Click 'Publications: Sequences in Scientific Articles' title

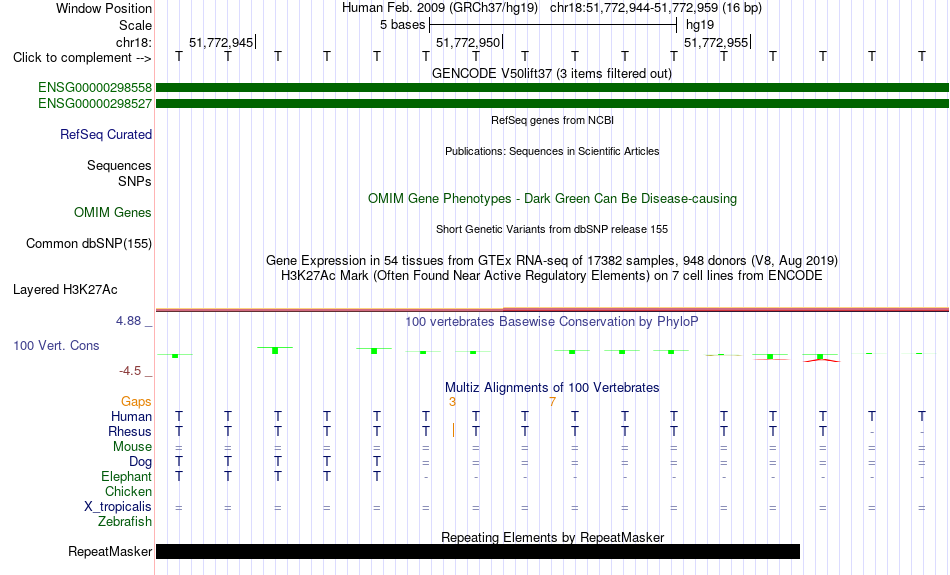(x=552, y=151)
